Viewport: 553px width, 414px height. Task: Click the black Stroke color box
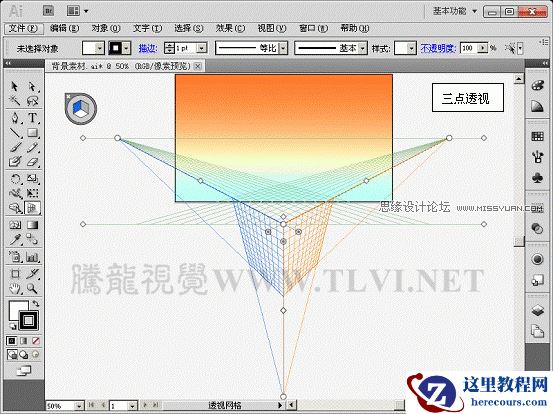(29, 320)
